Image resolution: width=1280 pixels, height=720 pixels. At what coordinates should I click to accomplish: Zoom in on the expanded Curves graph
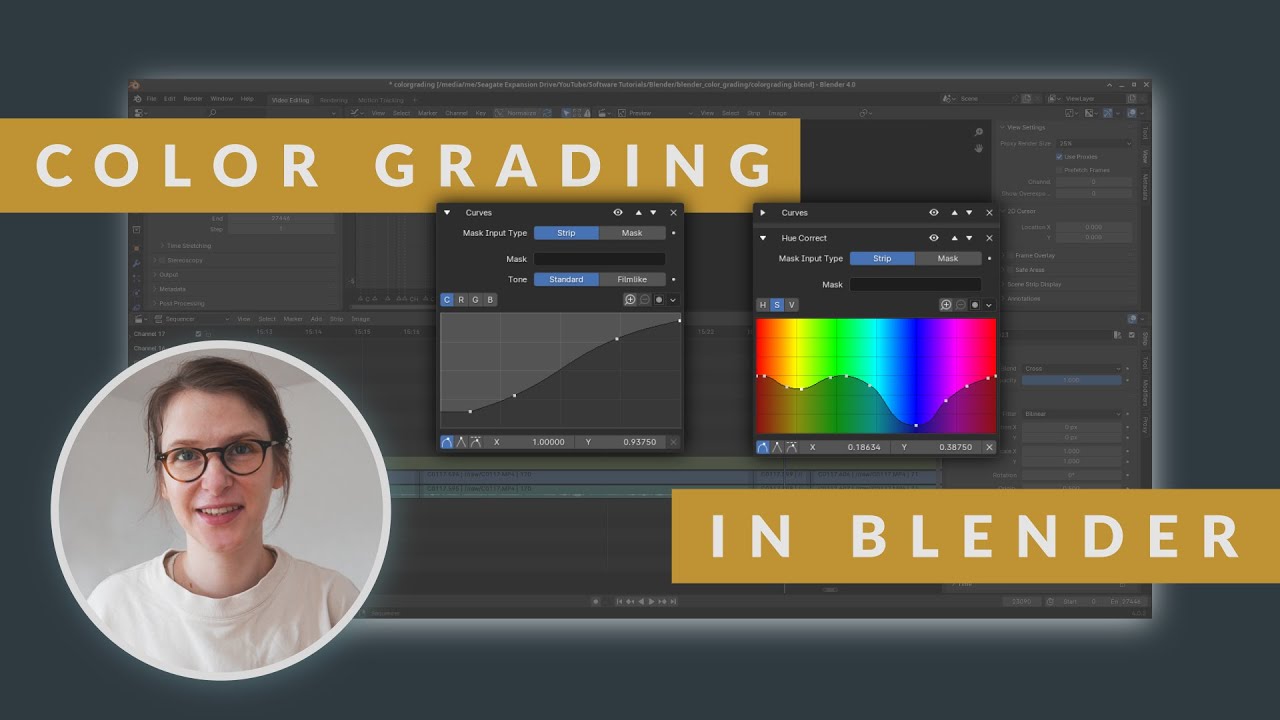click(x=630, y=300)
